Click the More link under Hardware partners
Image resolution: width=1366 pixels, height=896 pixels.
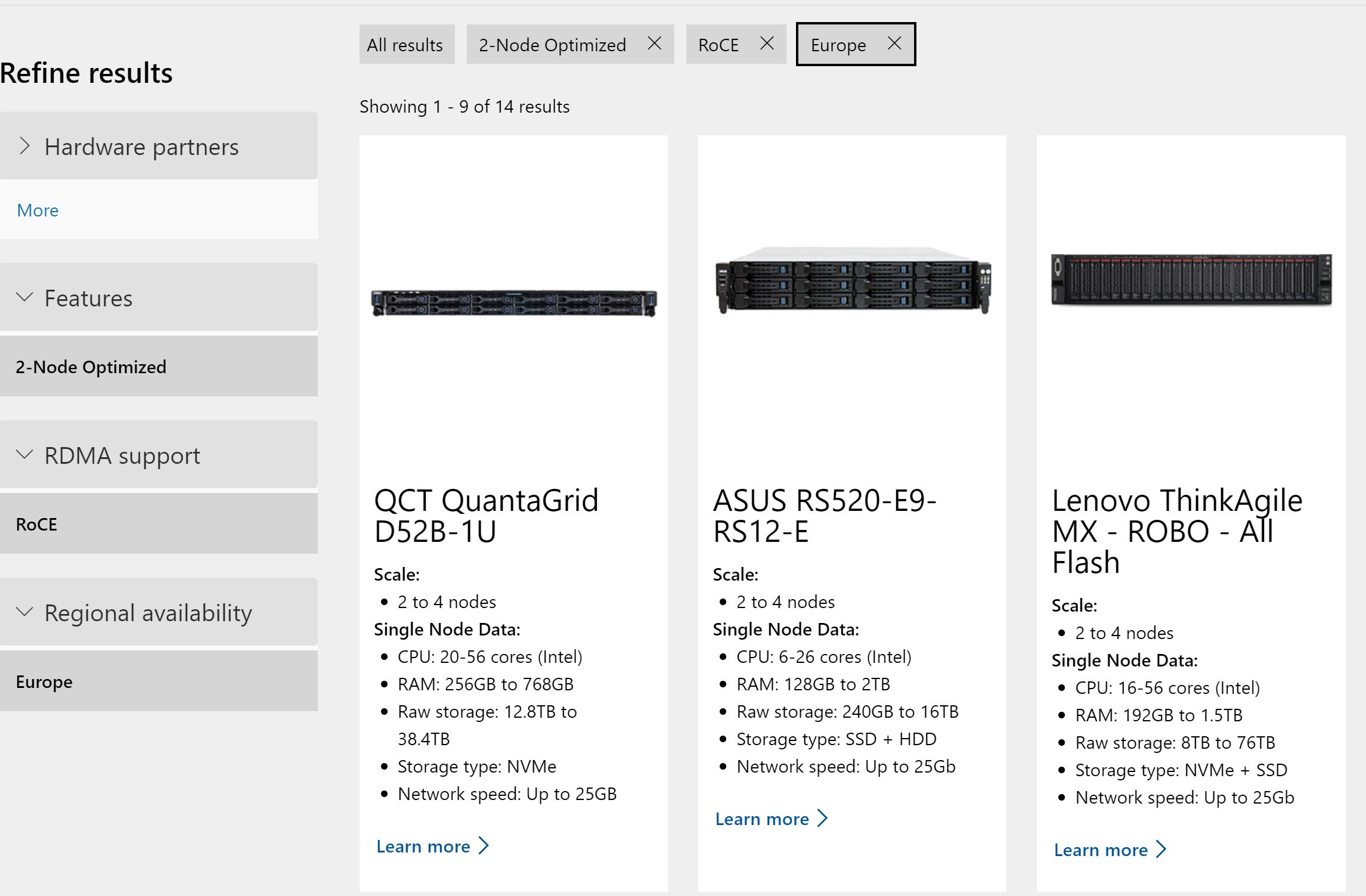point(38,210)
